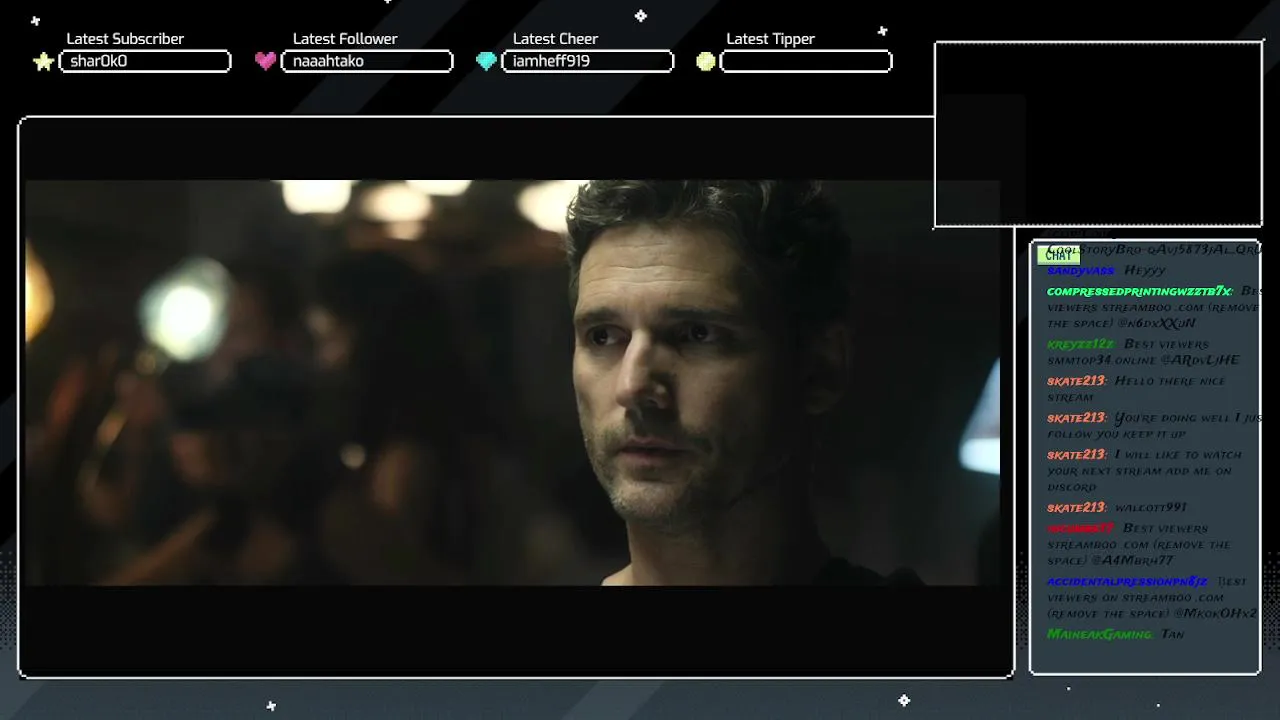Select the naaahtako follower name field
1280x720 pixels.
pyautogui.click(x=367, y=61)
